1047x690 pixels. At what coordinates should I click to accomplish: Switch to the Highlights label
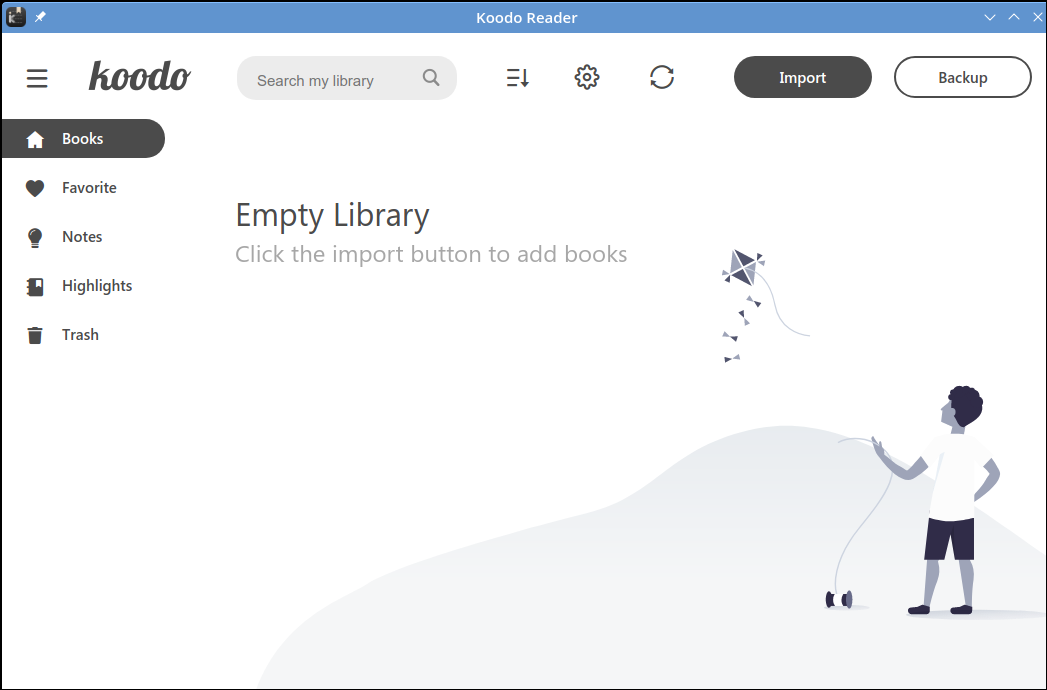[x=97, y=286]
